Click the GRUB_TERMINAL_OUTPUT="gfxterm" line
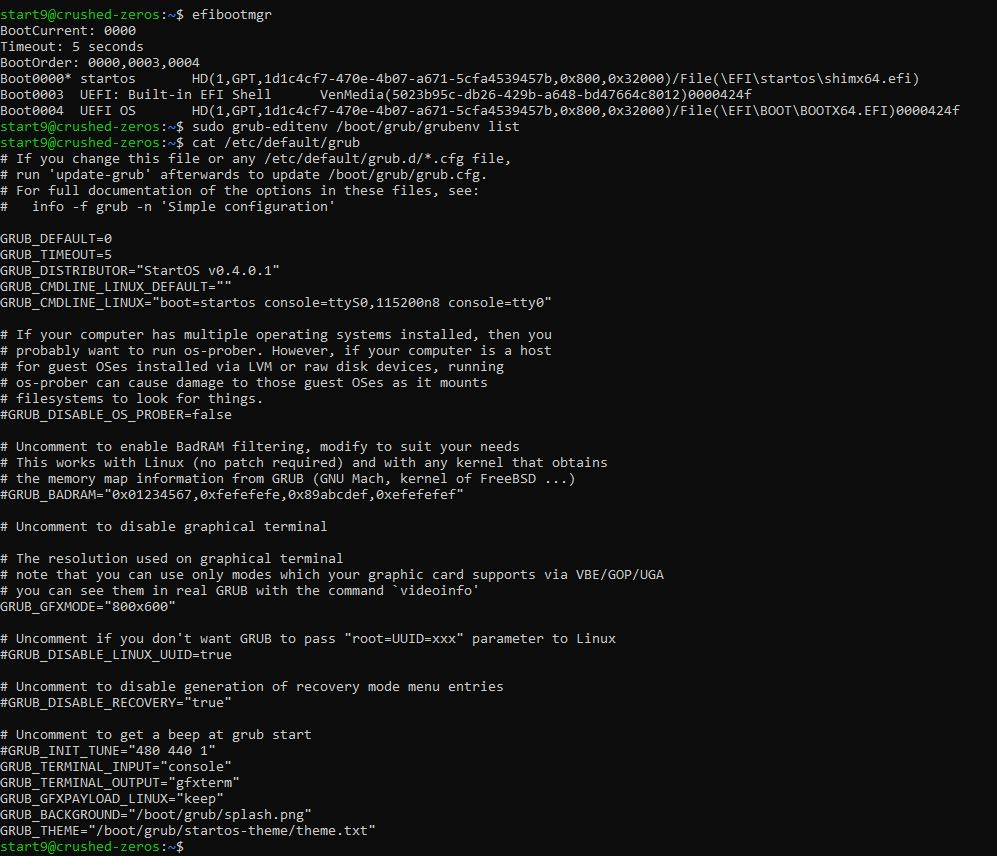Image resolution: width=997 pixels, height=856 pixels. tap(120, 782)
